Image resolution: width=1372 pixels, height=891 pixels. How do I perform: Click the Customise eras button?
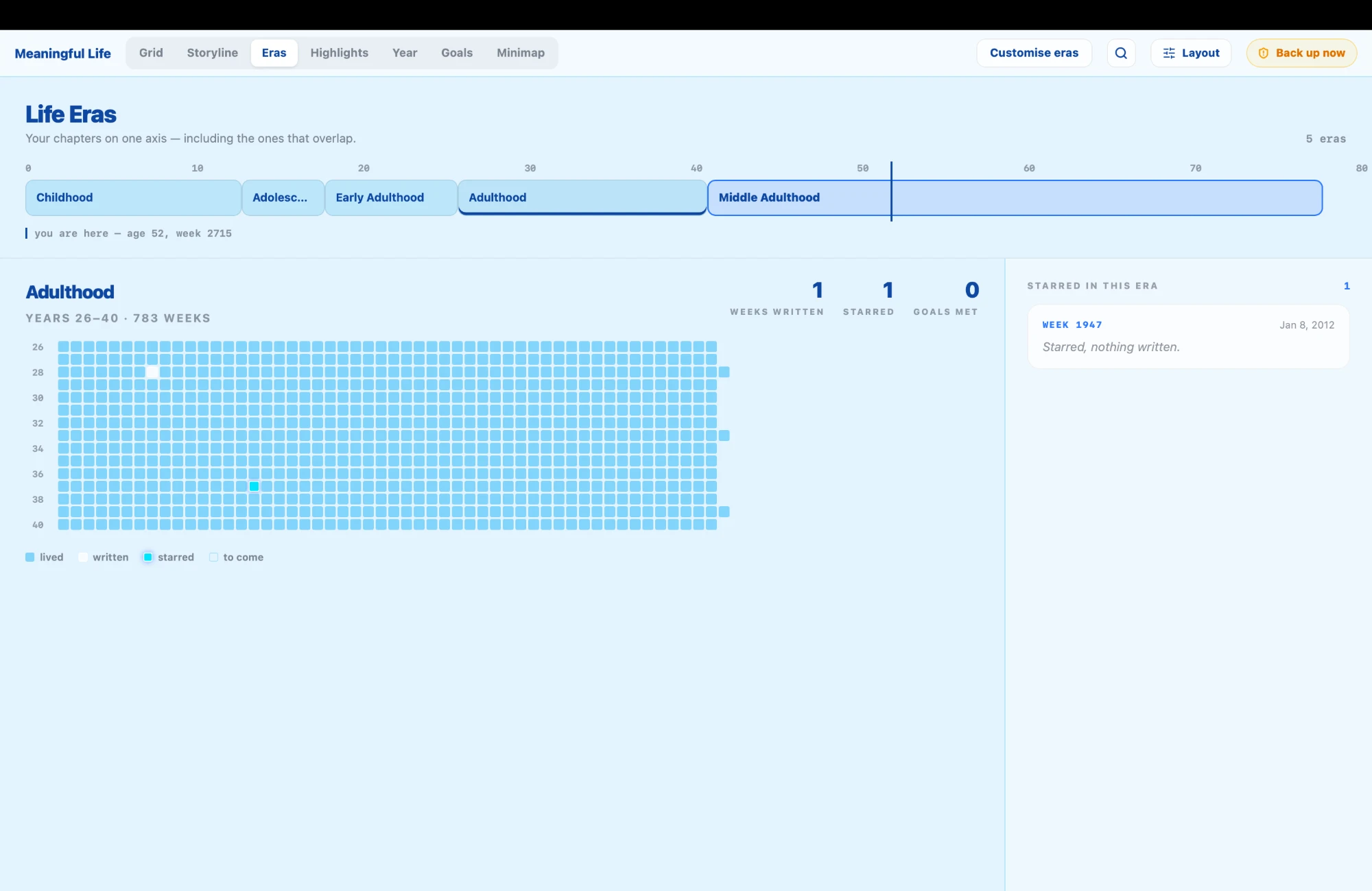1034,53
